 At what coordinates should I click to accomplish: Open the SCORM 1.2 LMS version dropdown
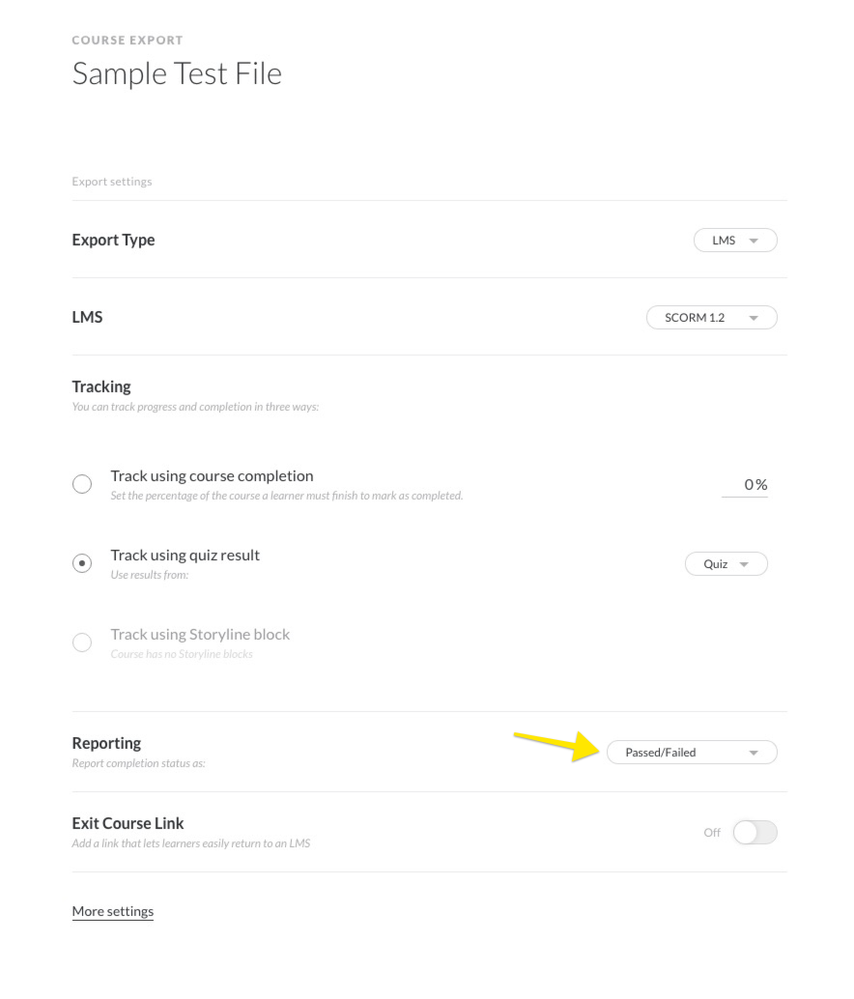695,318
